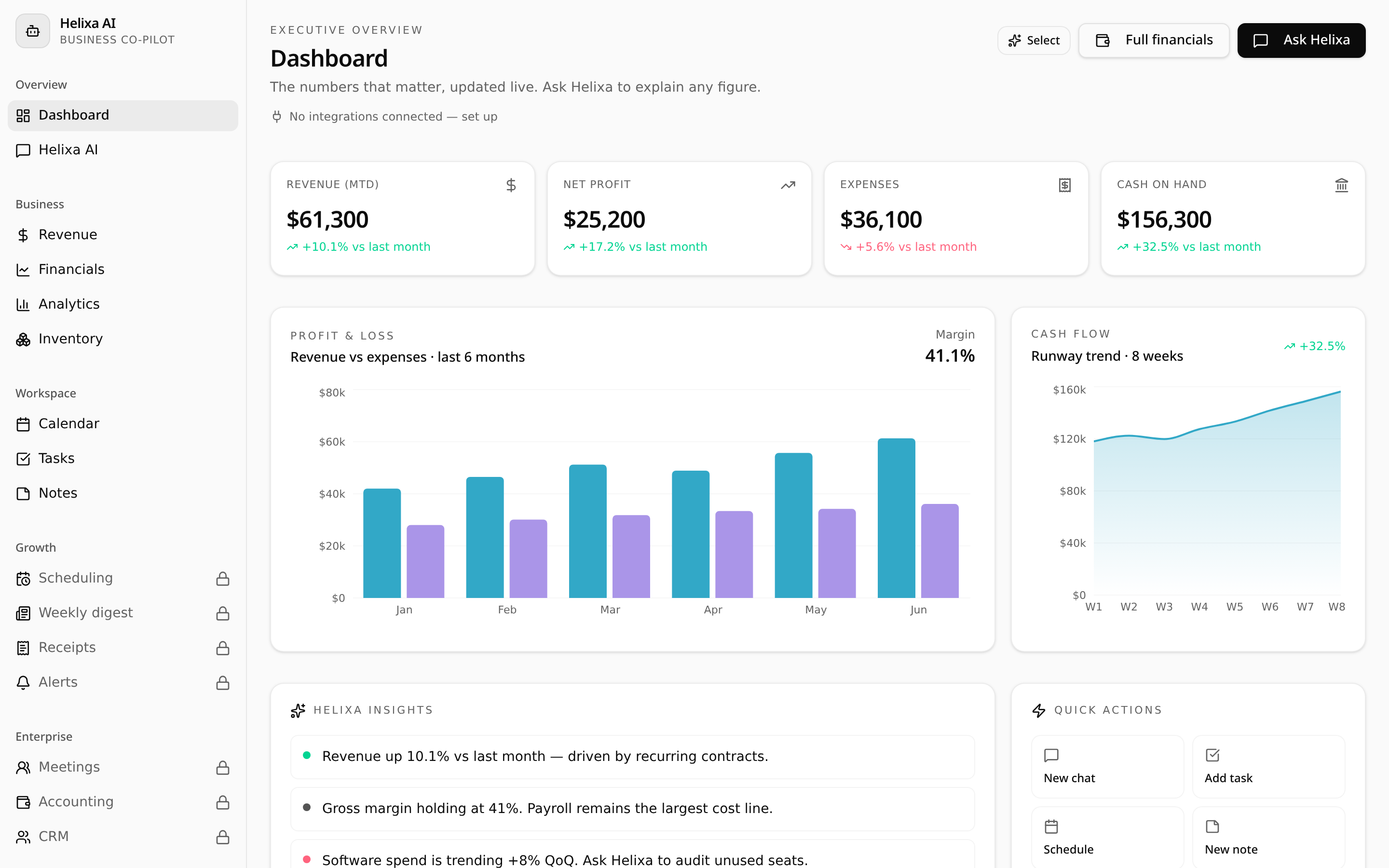
Task: Navigate to Analytics
Action: pos(123,304)
